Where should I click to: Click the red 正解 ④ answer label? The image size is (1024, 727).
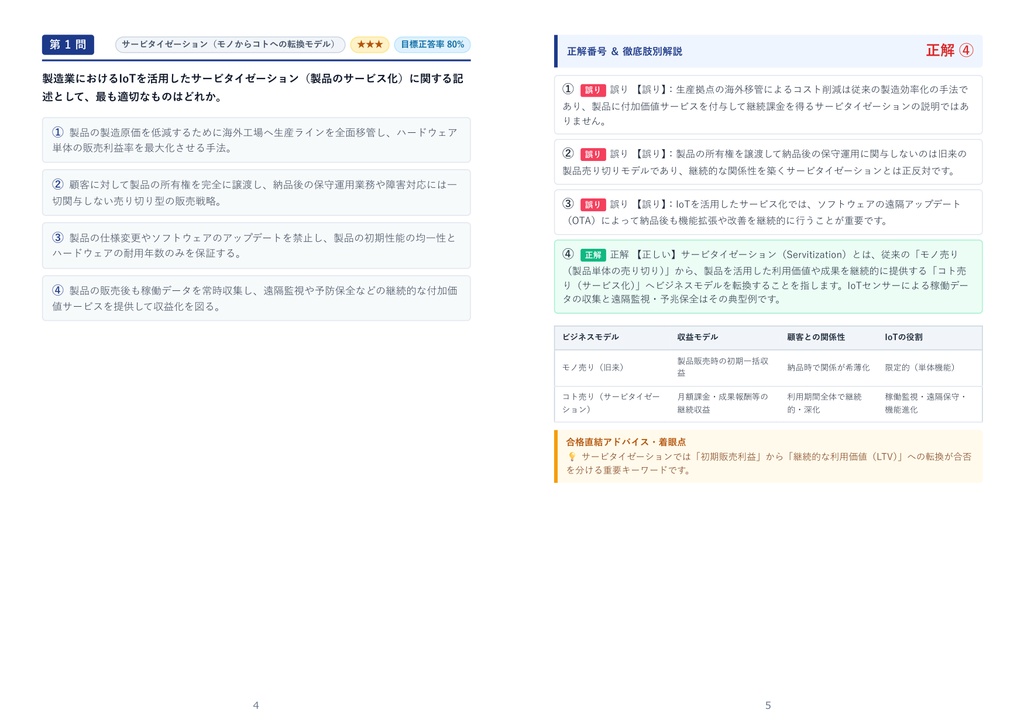950,51
